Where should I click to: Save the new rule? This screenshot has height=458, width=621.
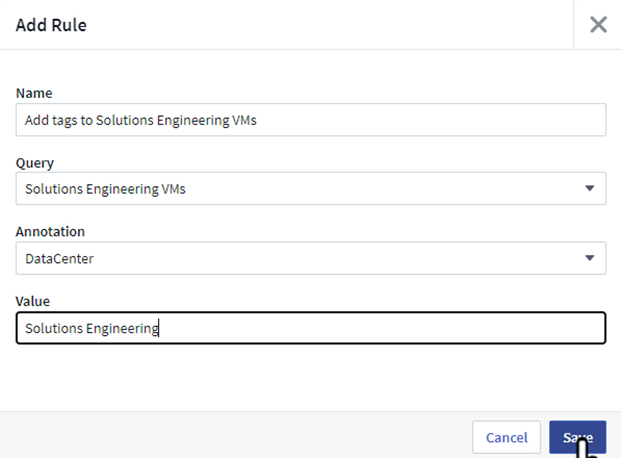click(x=577, y=437)
